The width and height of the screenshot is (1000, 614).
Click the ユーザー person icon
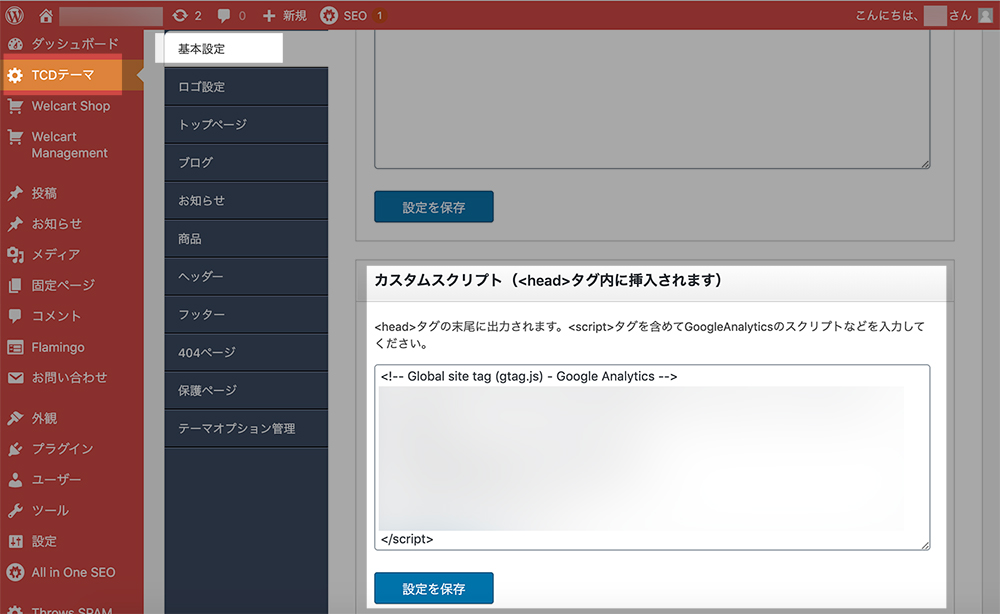15,479
